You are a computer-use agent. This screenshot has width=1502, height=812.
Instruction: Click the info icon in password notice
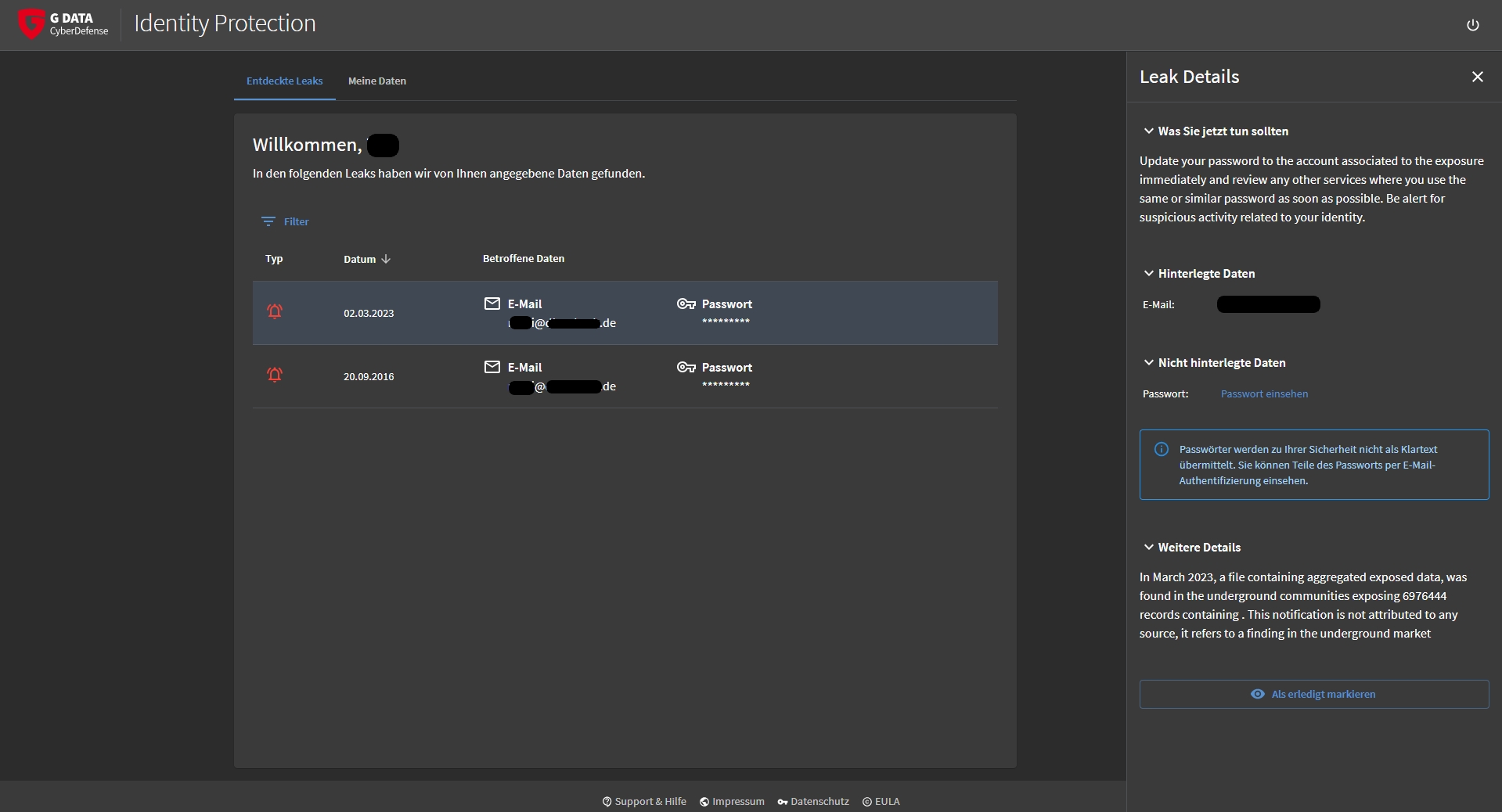click(1162, 449)
